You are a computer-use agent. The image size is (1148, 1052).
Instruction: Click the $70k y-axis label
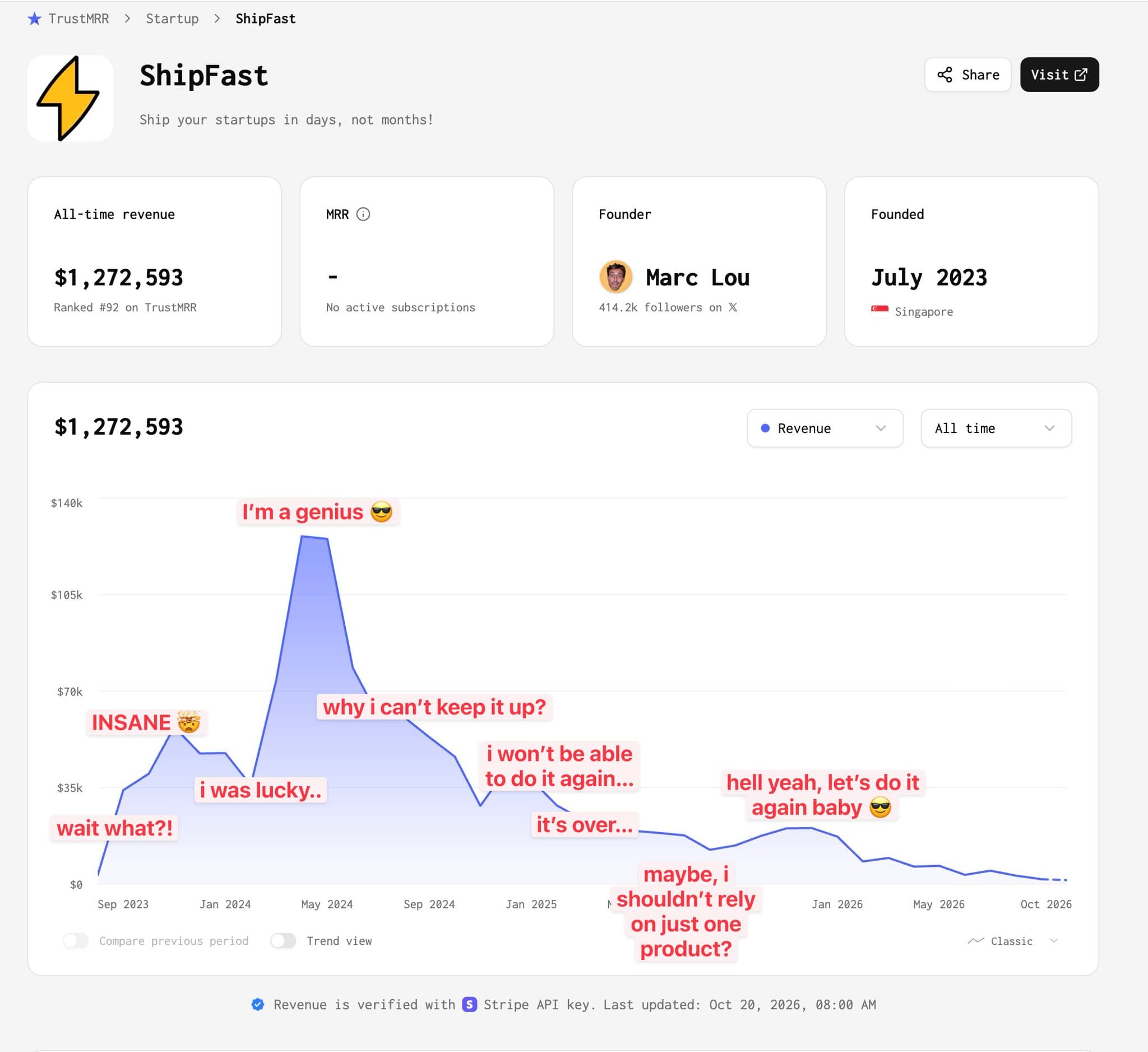[70, 691]
